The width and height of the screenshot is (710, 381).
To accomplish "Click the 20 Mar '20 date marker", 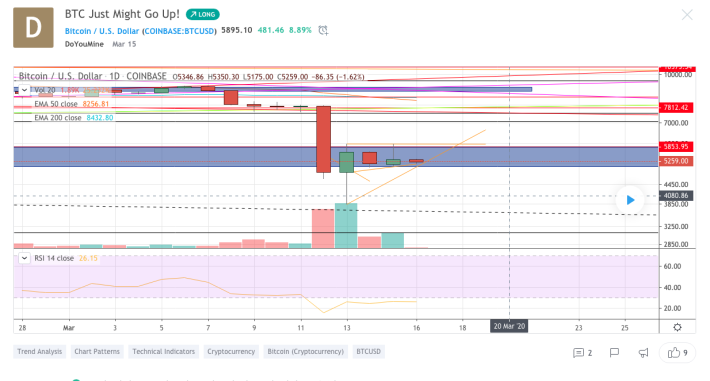I will (509, 326).
